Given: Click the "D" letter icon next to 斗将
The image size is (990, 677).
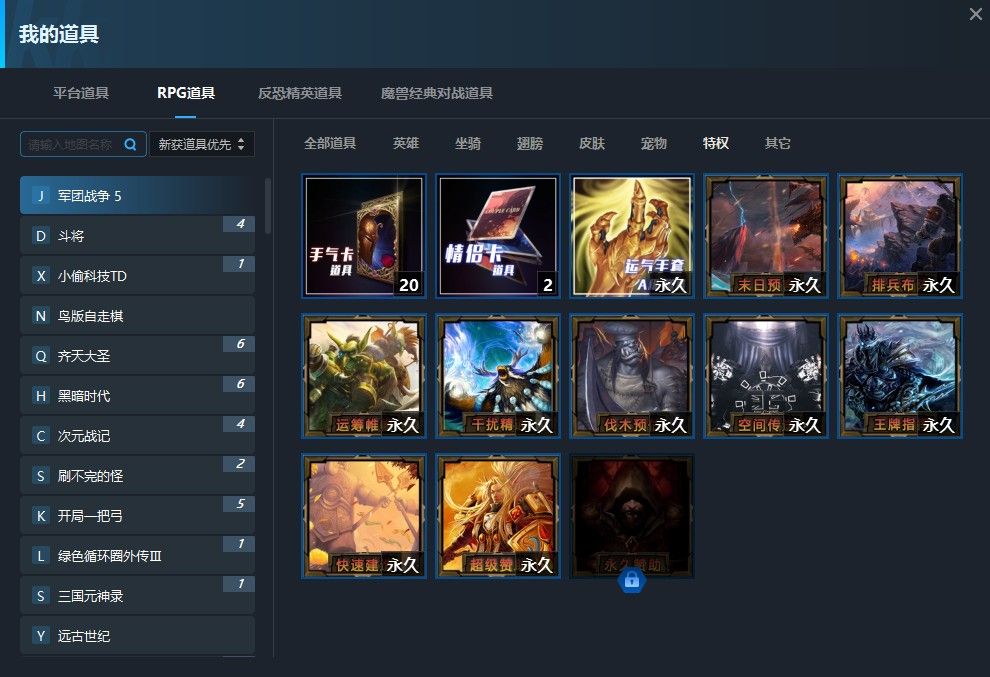Looking at the screenshot, I should (x=40, y=236).
